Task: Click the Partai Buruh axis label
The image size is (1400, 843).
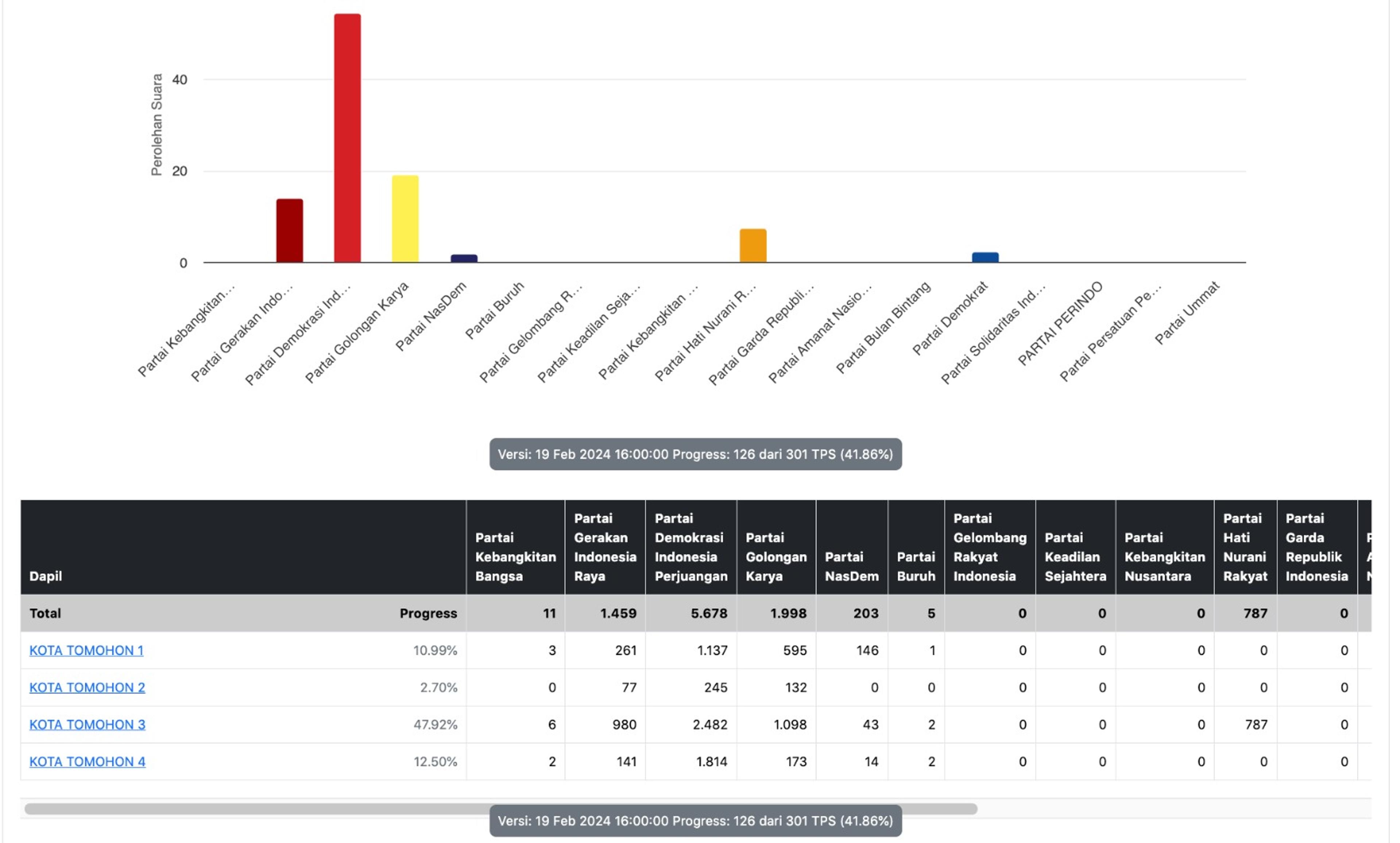Action: tap(494, 310)
